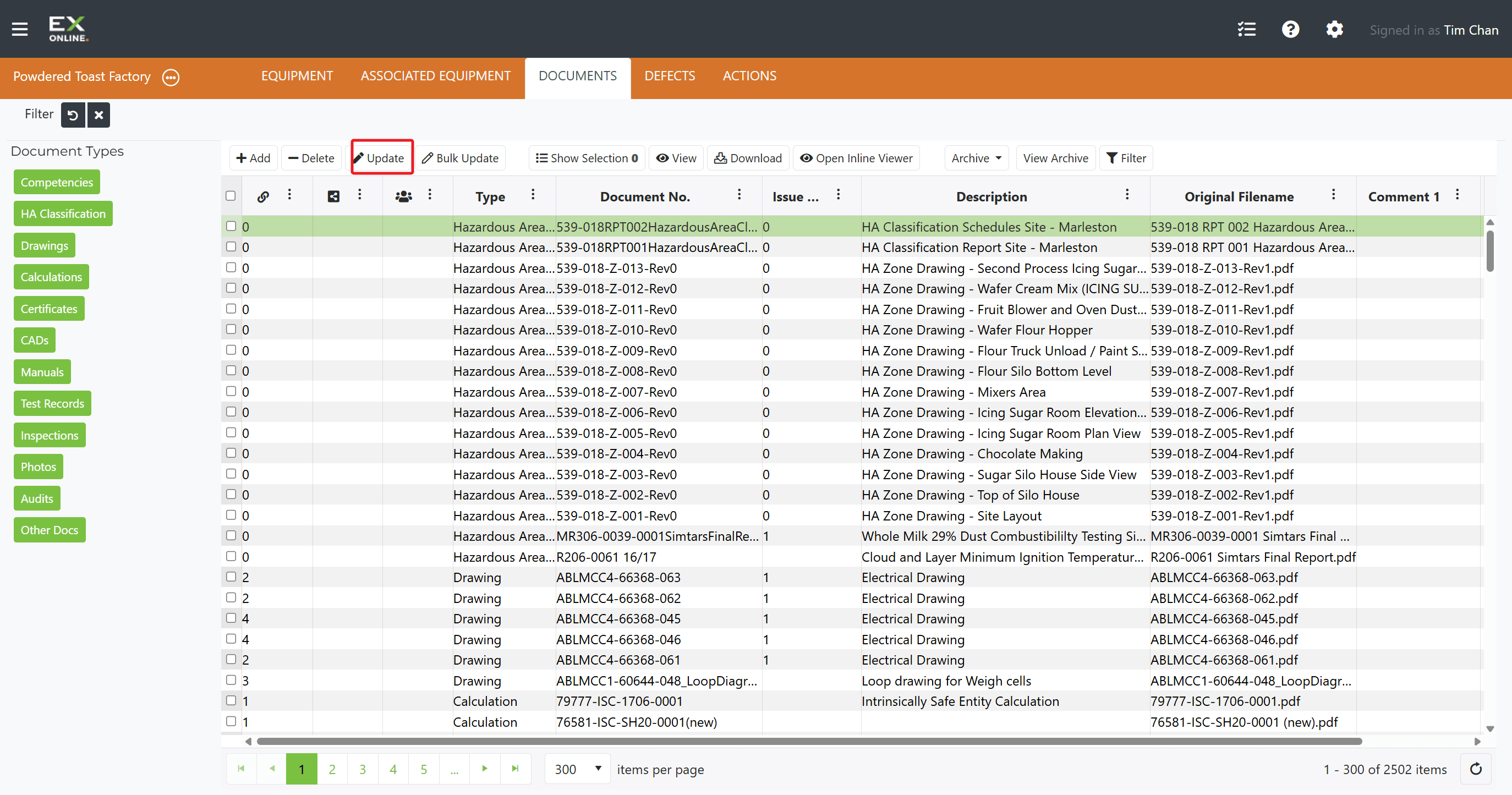This screenshot has height=795, width=1512.
Task: Check row 79777-ISC-1706-0001
Action: click(x=231, y=700)
